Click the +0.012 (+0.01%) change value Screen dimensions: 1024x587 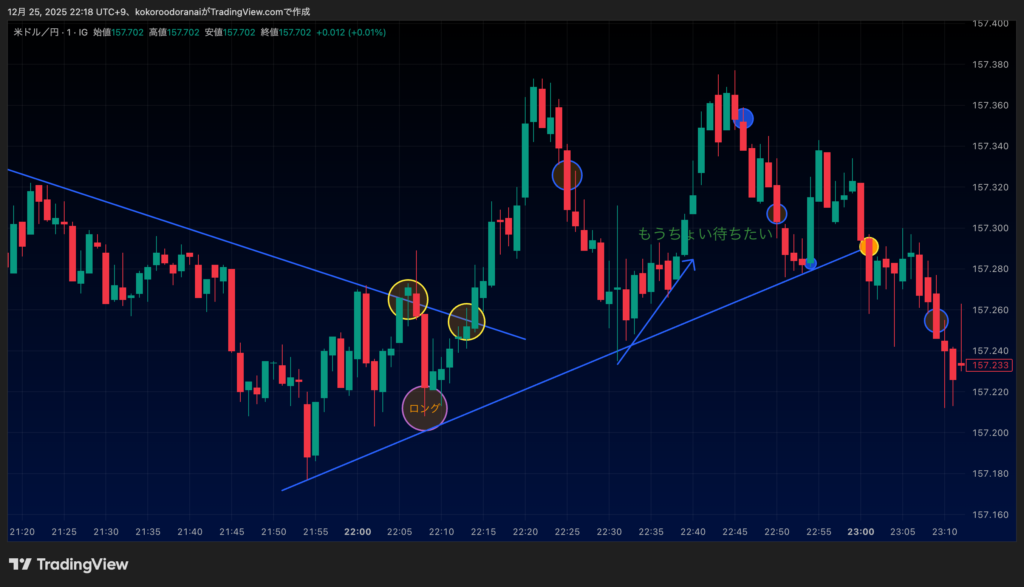pos(351,32)
